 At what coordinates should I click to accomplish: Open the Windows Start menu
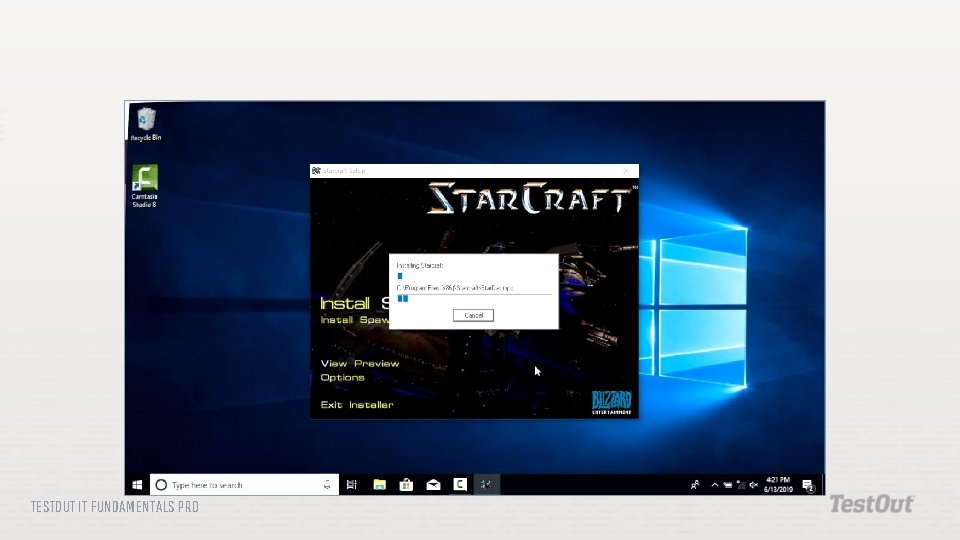(x=137, y=485)
